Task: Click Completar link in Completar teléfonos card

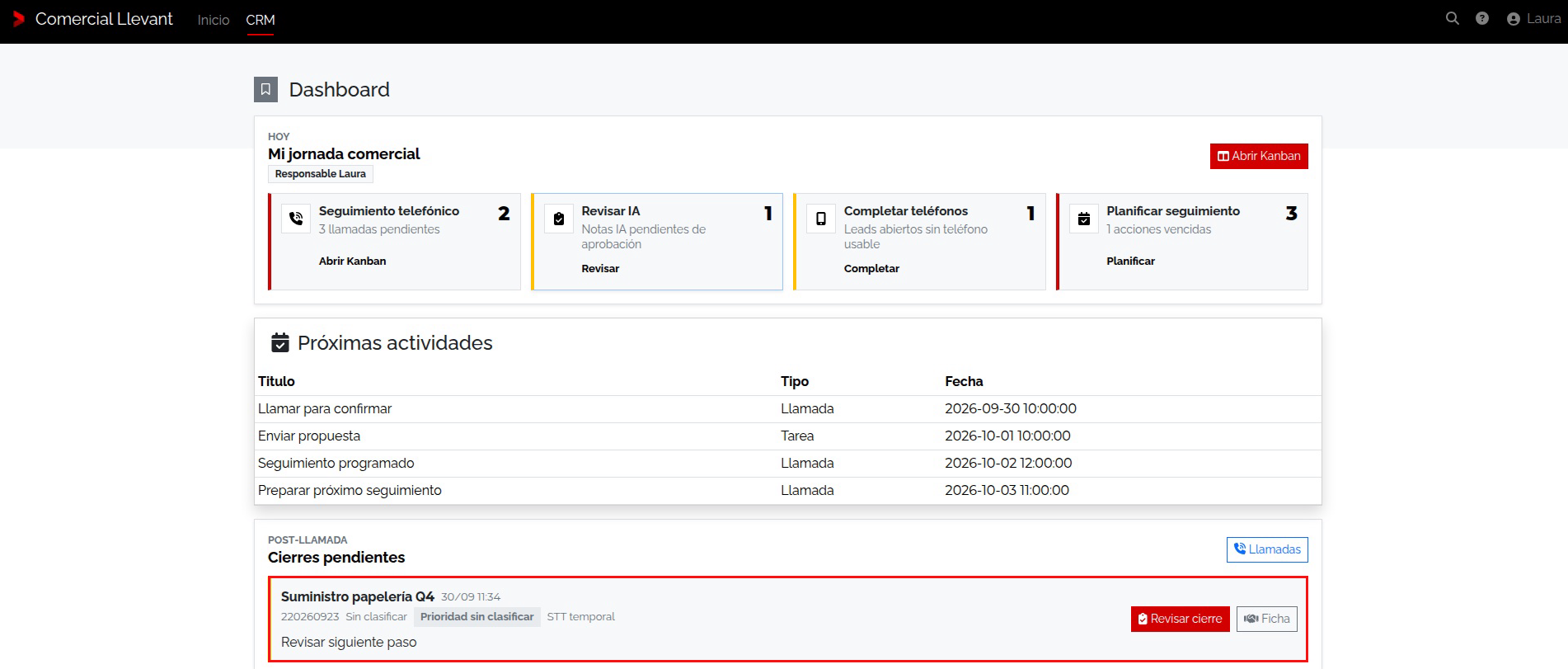Action: pos(871,268)
